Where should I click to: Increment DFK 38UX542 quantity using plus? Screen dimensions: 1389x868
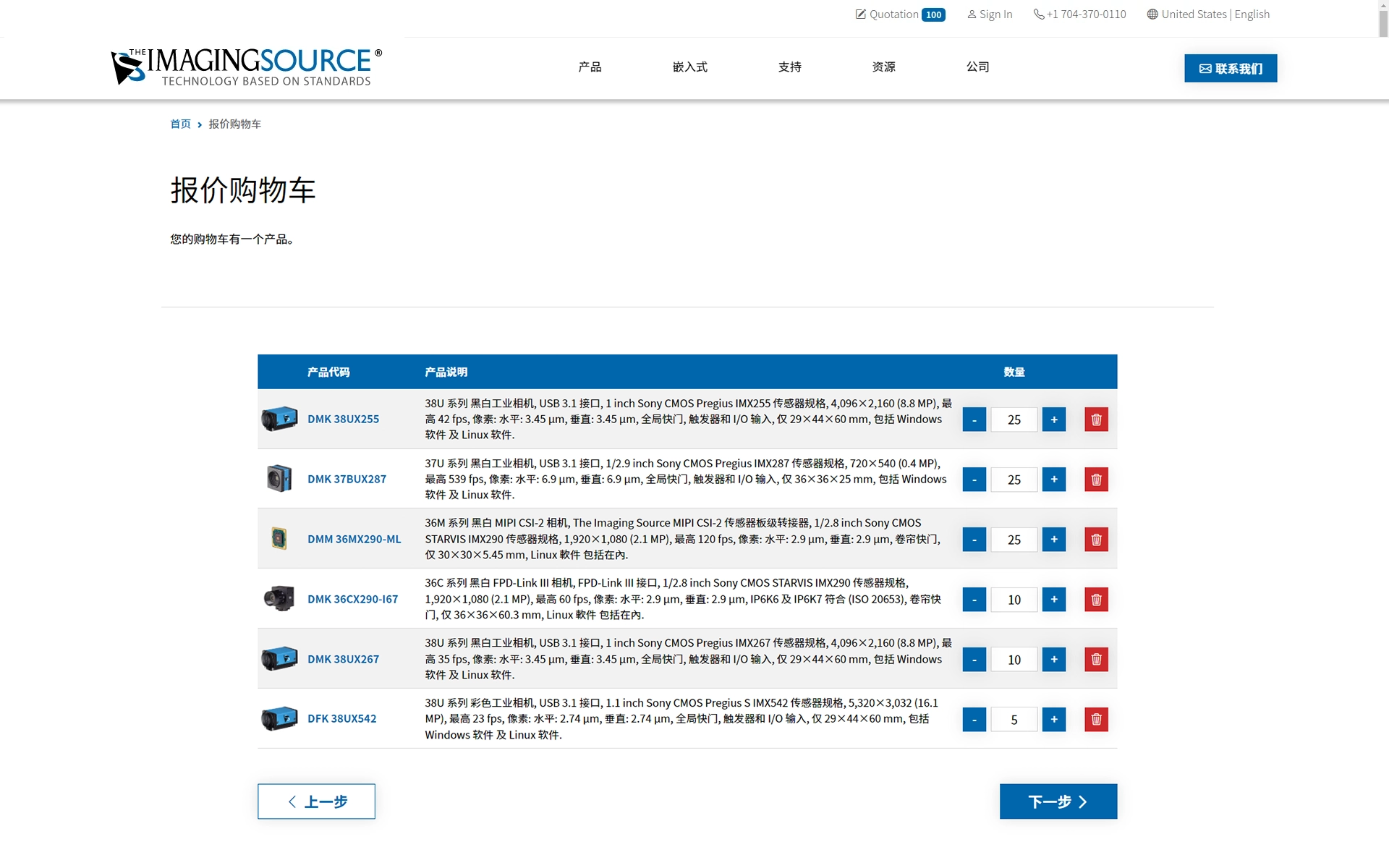(x=1054, y=719)
